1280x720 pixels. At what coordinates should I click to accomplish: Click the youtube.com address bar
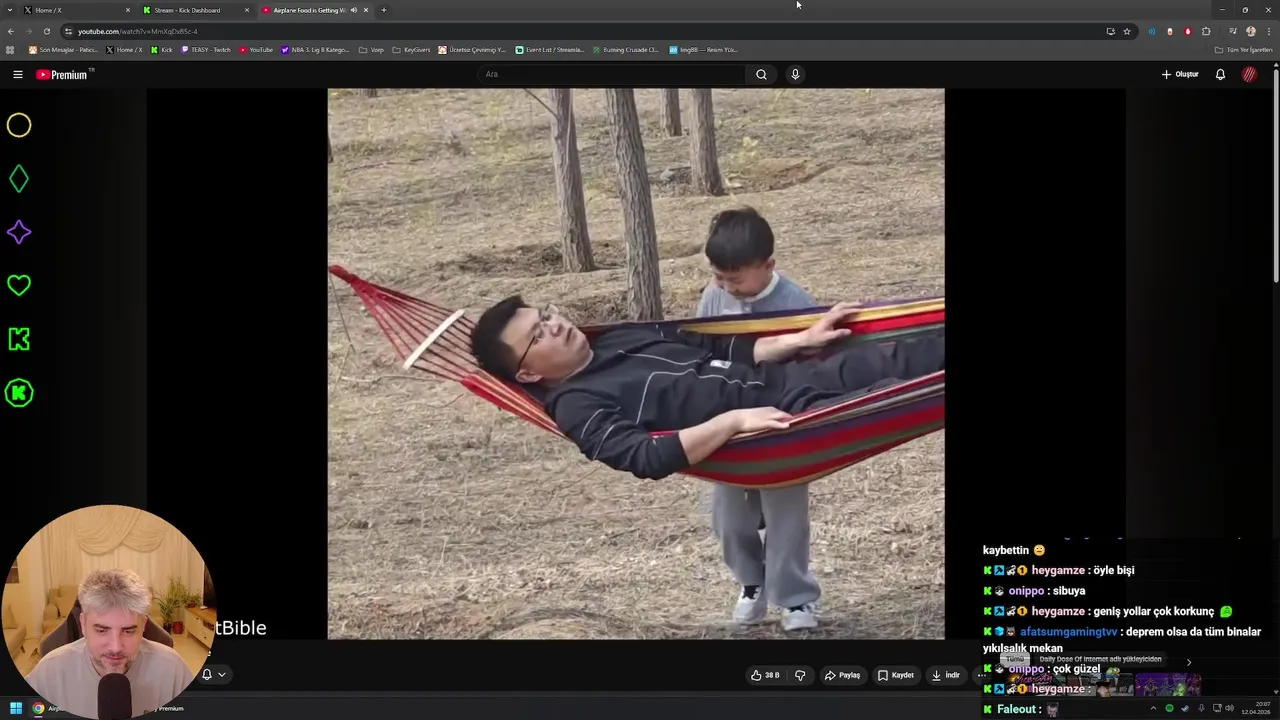580,31
